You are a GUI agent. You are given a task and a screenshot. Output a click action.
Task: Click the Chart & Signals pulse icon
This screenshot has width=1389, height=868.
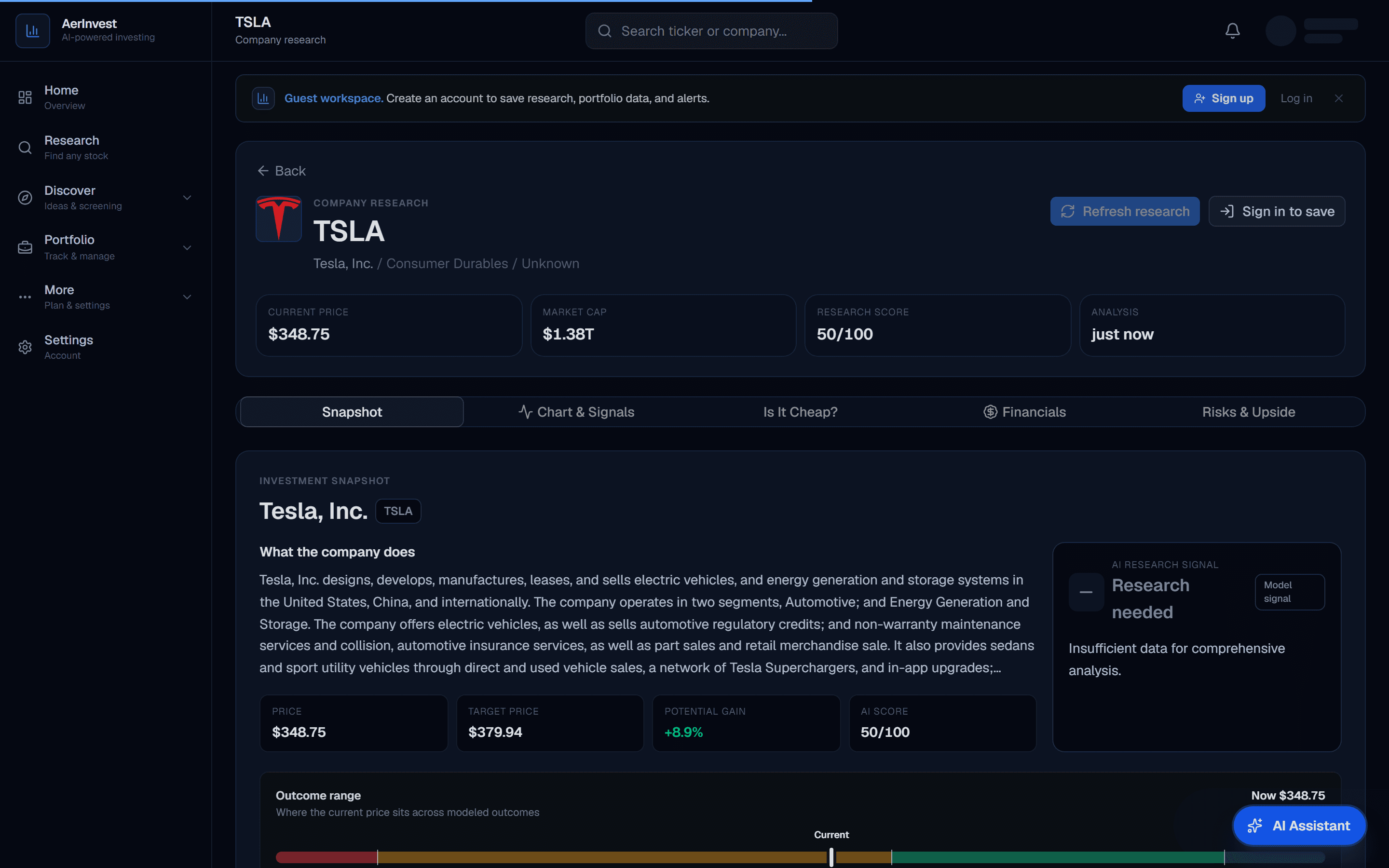525,412
